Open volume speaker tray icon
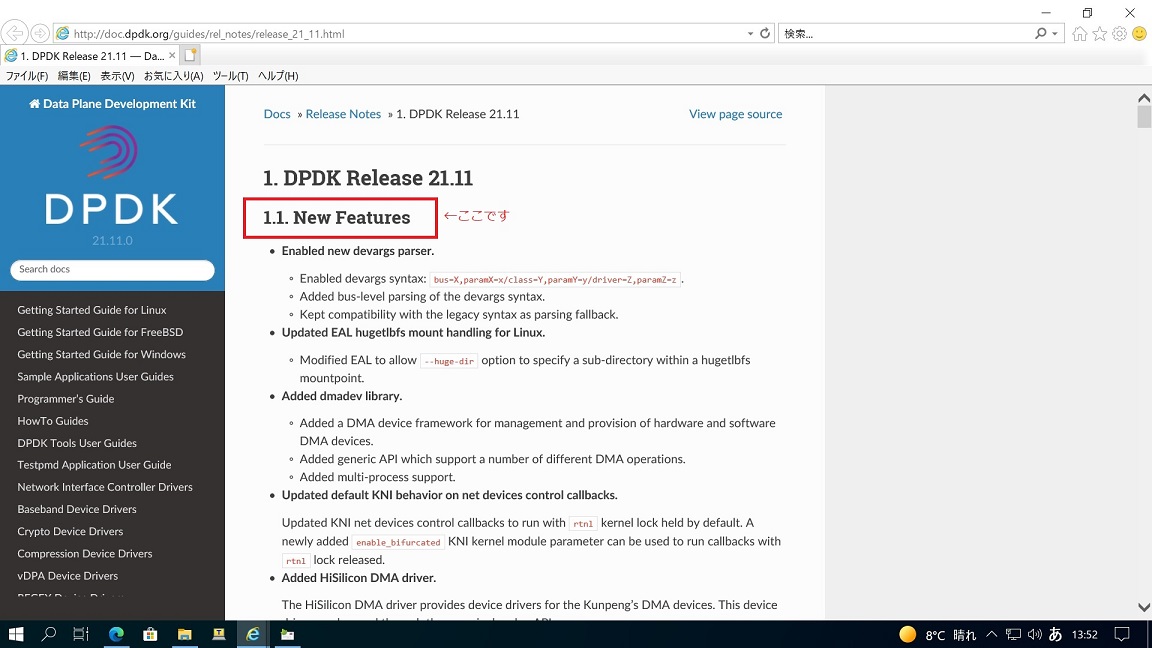The image size is (1152, 648). (1034, 634)
